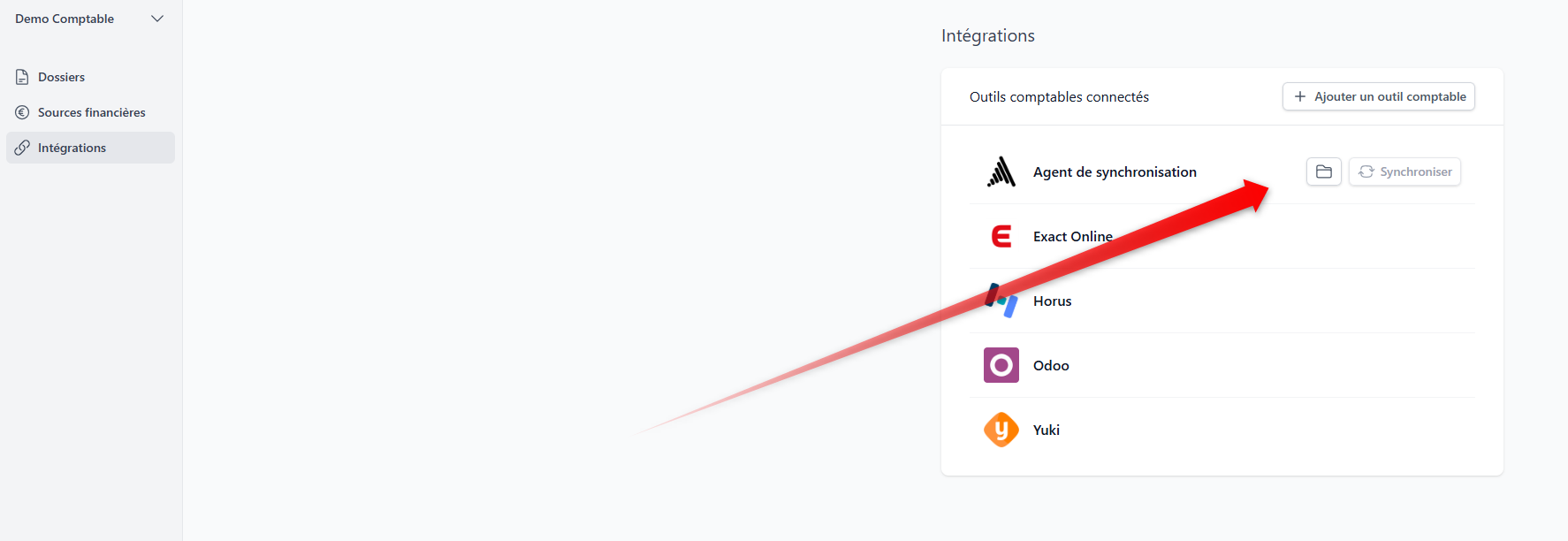Click the Agent de synchronisation label

click(x=1115, y=172)
